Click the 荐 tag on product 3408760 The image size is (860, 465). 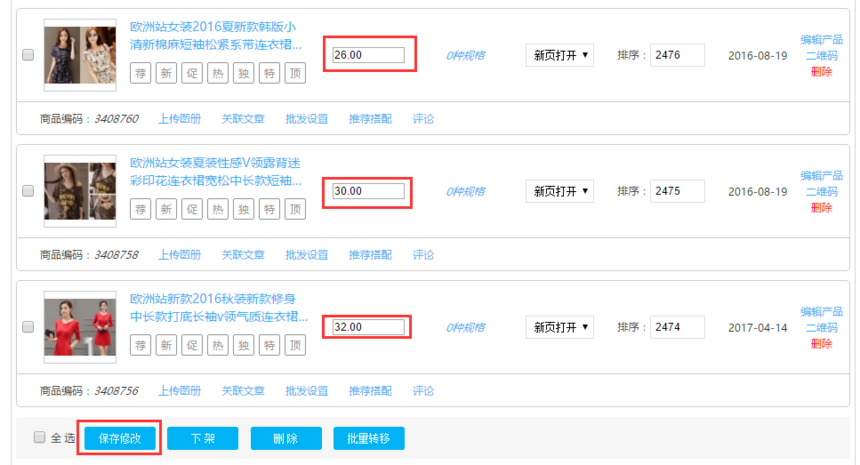click(x=141, y=73)
